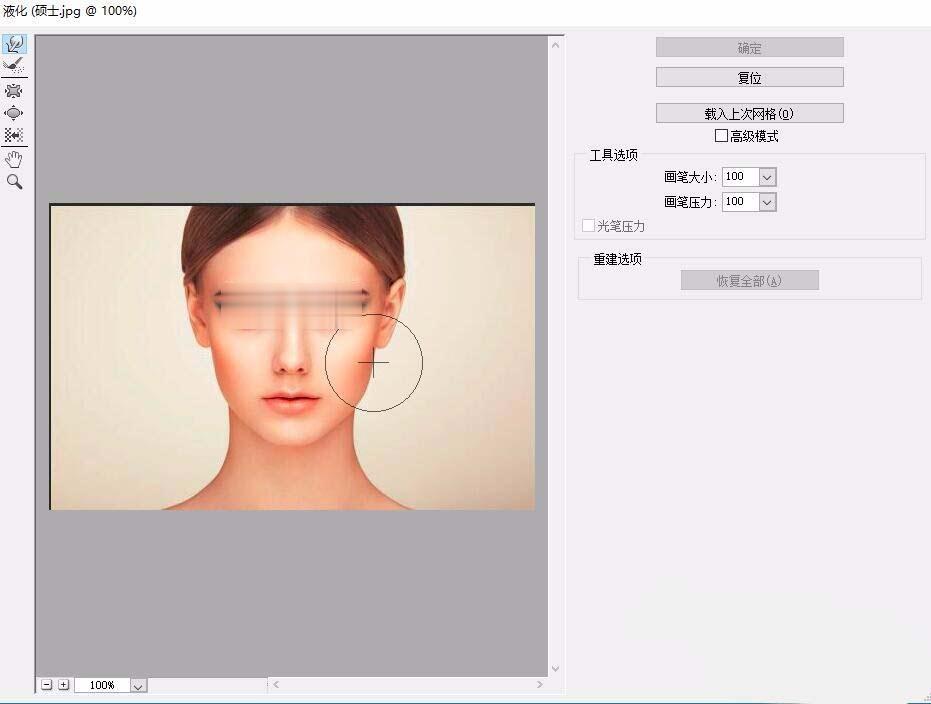The image size is (931, 704).
Task: Click the 载入上次网格 button
Action: [x=749, y=113]
